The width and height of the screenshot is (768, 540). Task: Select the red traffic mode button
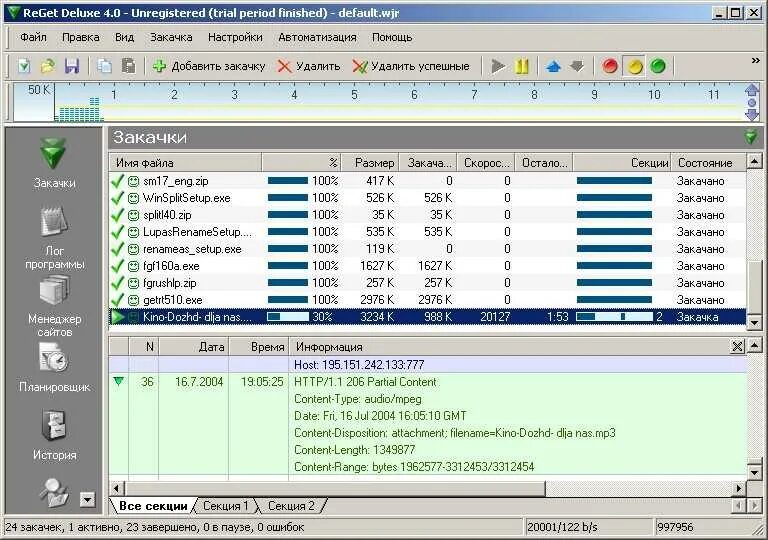point(610,66)
